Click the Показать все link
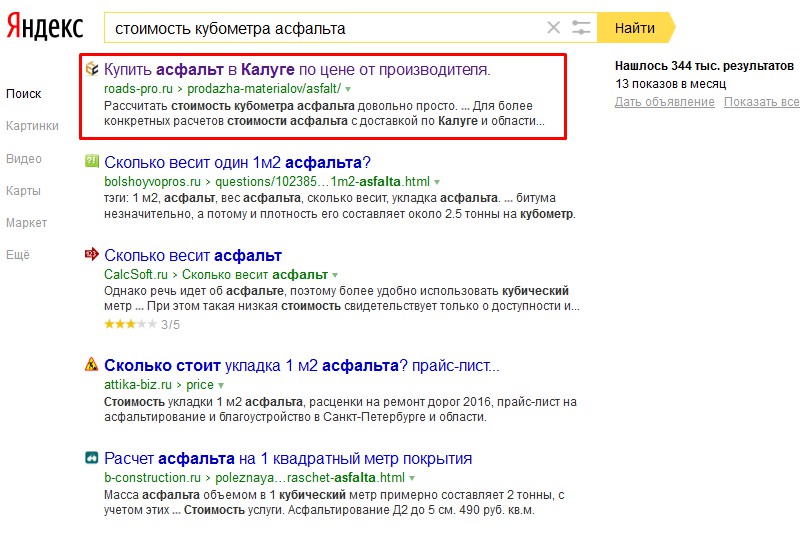 click(762, 102)
